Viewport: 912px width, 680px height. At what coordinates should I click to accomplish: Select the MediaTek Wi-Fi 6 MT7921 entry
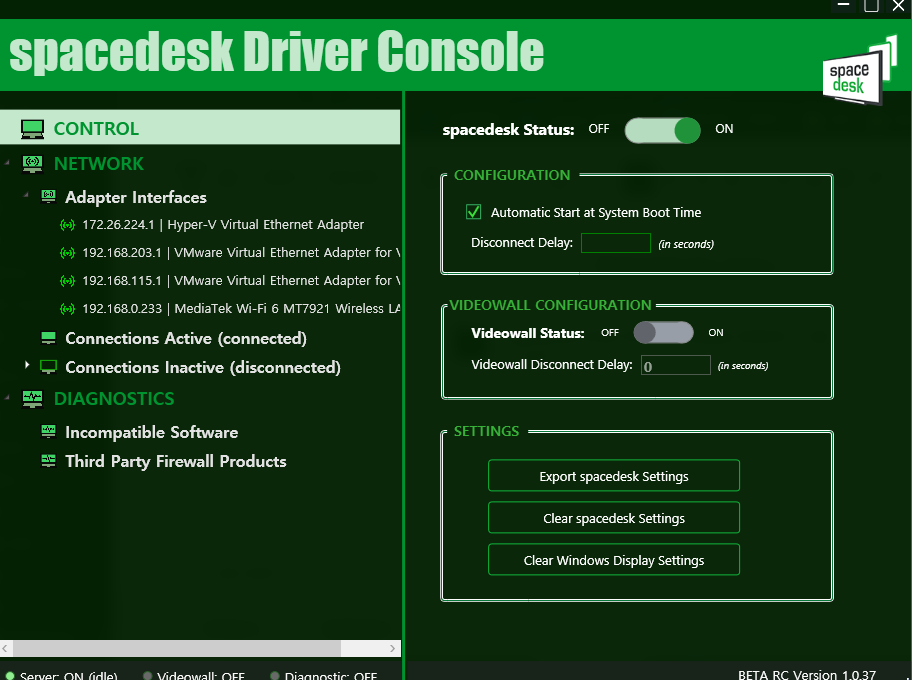(241, 308)
